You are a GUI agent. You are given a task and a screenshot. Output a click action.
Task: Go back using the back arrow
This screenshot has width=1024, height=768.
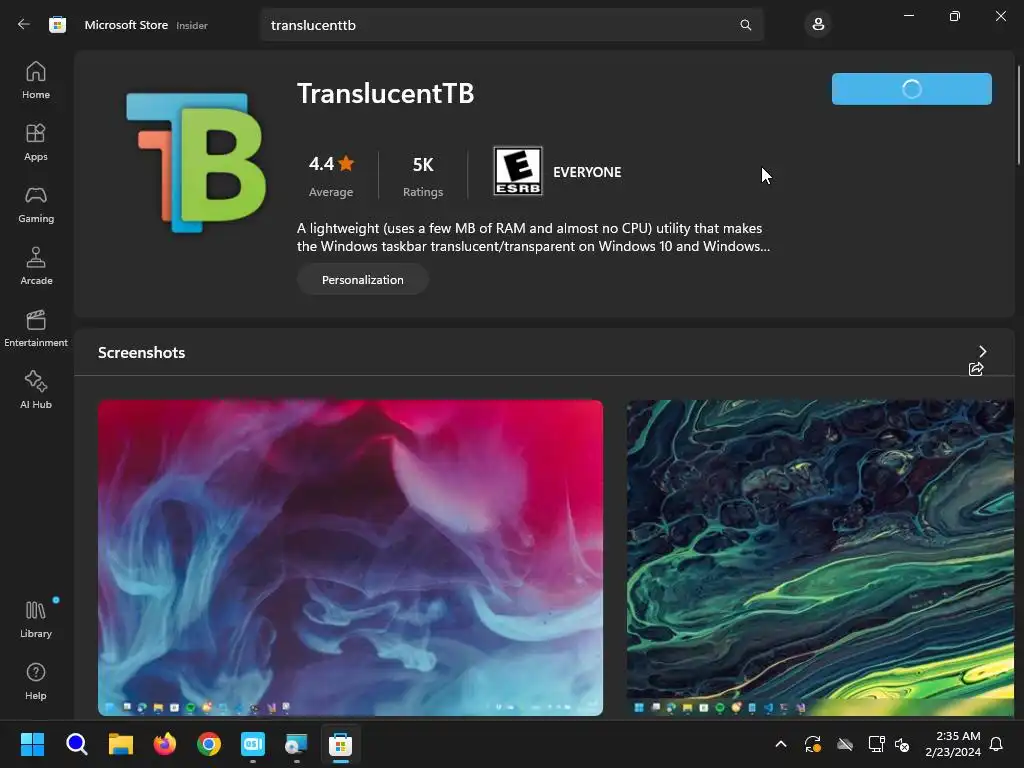click(x=24, y=25)
